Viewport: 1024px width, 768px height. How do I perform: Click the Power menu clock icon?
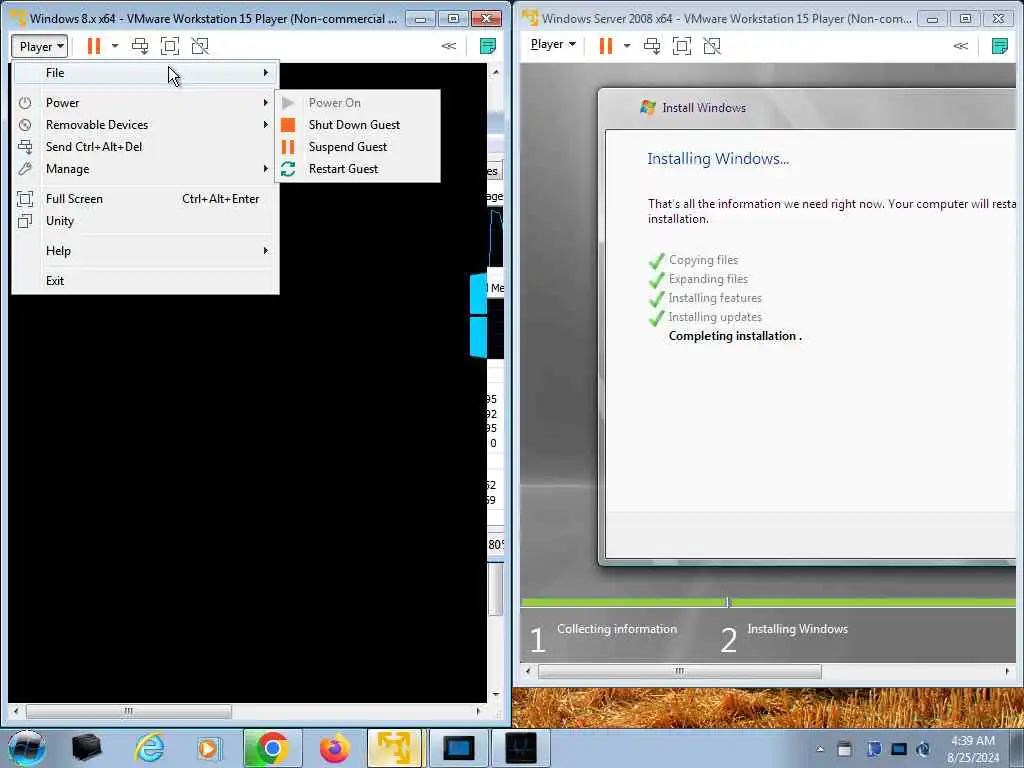click(25, 103)
